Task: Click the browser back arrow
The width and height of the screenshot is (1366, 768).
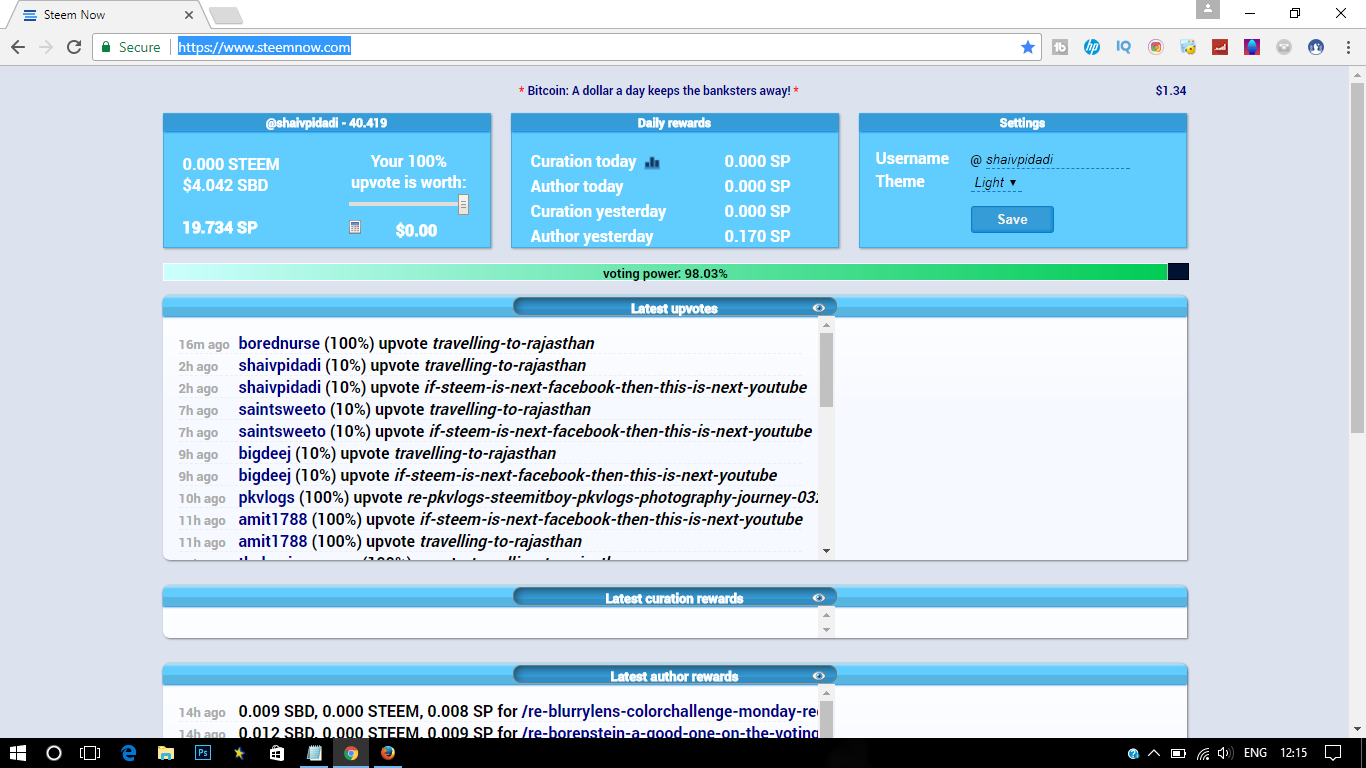Action: [18, 47]
